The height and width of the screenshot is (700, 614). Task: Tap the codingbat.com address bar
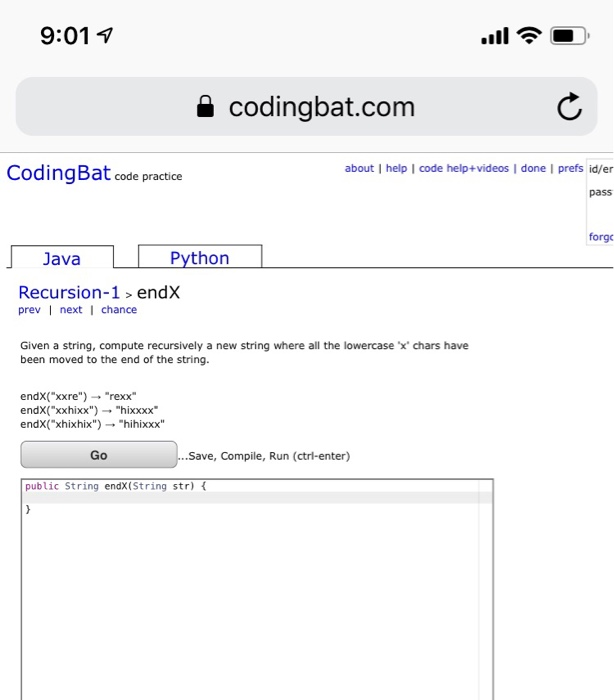coord(306,106)
